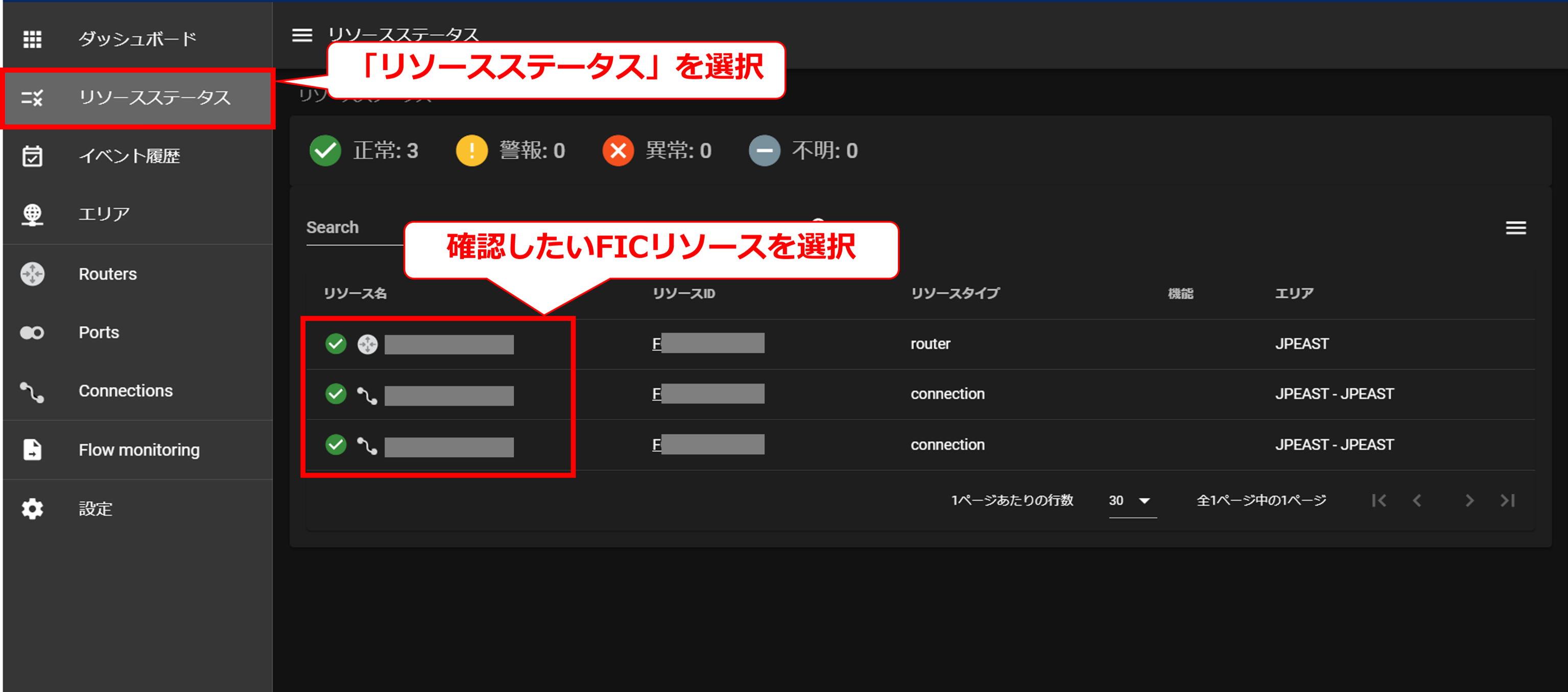Screen dimensions: 1568x692
Task: Click the 設定 gear icon
Action: click(32, 509)
